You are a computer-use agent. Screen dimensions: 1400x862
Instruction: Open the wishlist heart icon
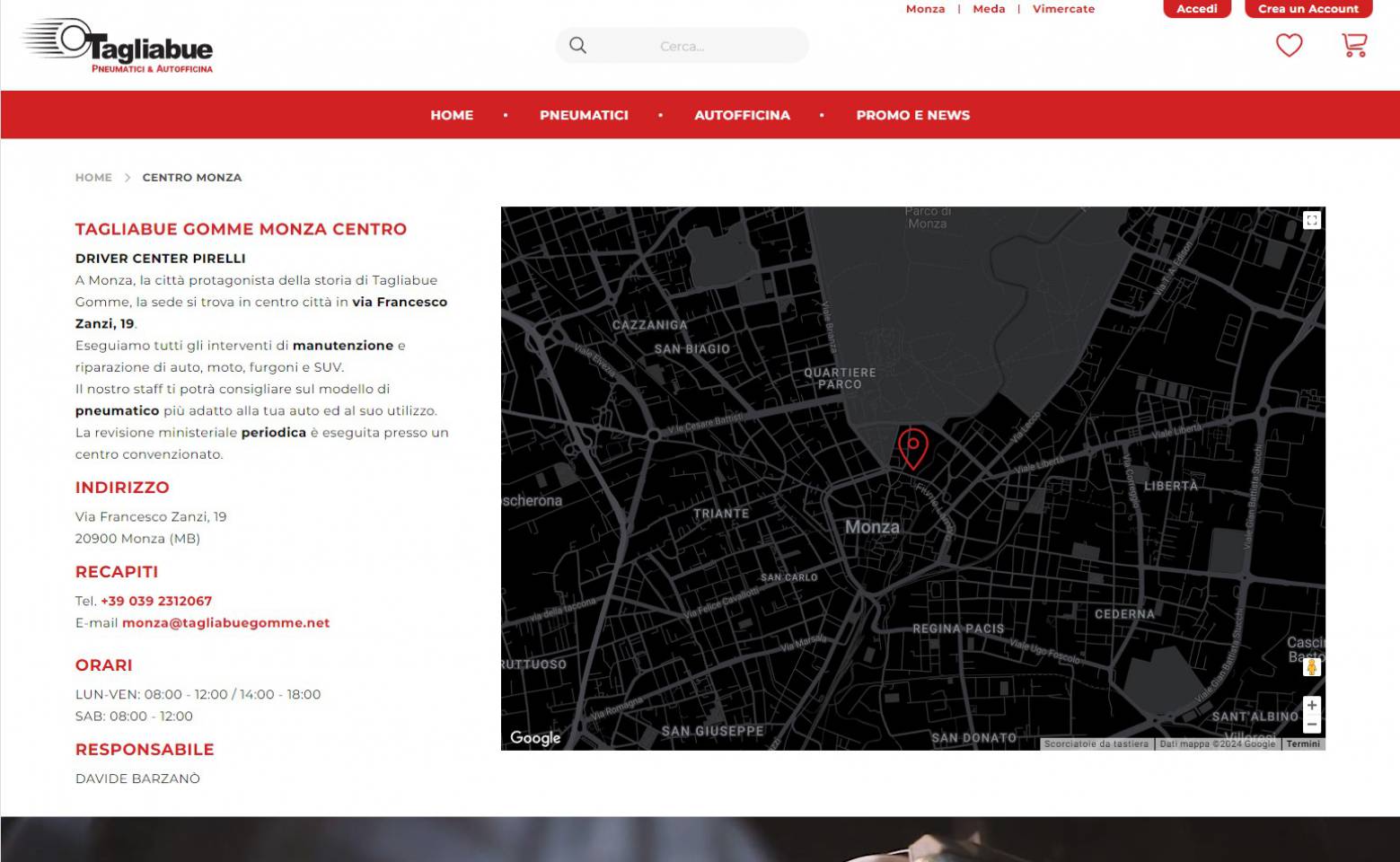tap(1289, 45)
